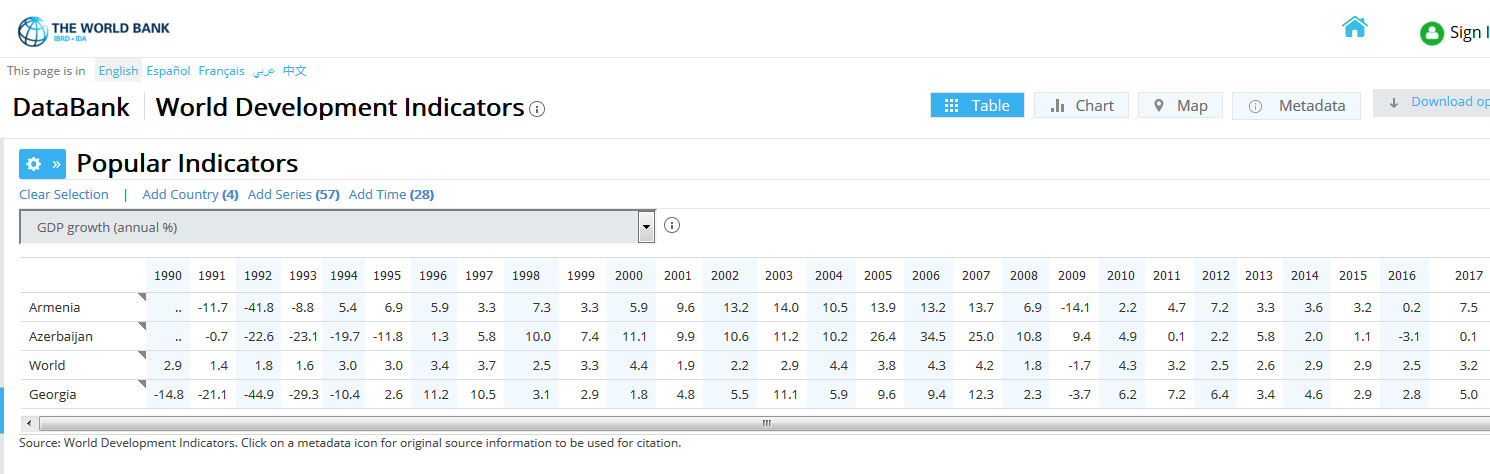Screen dimensions: 1490x474
Task: Select the World row label
Action: click(47, 365)
